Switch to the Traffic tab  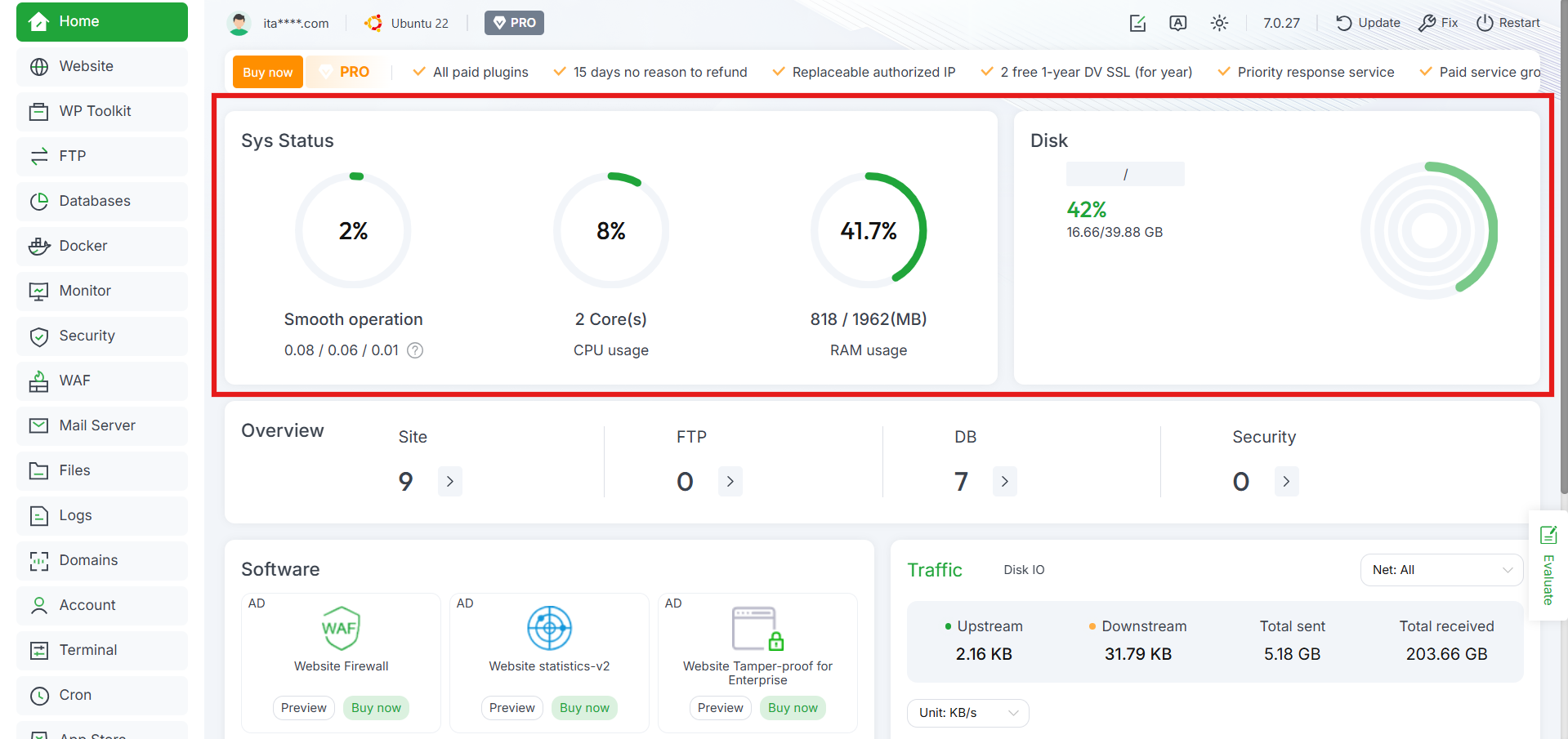tap(935, 570)
